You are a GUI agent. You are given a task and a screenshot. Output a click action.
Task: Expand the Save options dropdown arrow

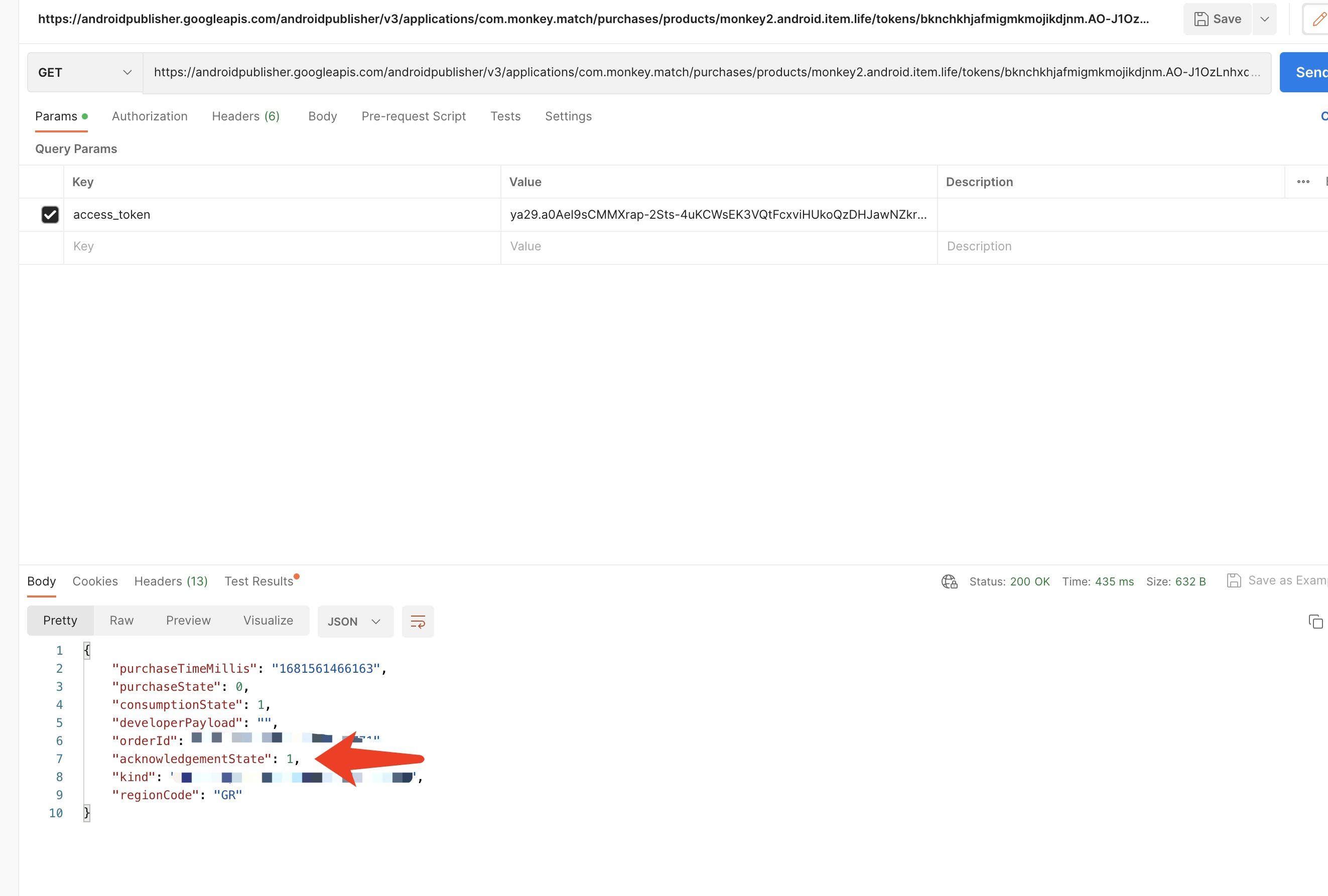click(x=1264, y=19)
